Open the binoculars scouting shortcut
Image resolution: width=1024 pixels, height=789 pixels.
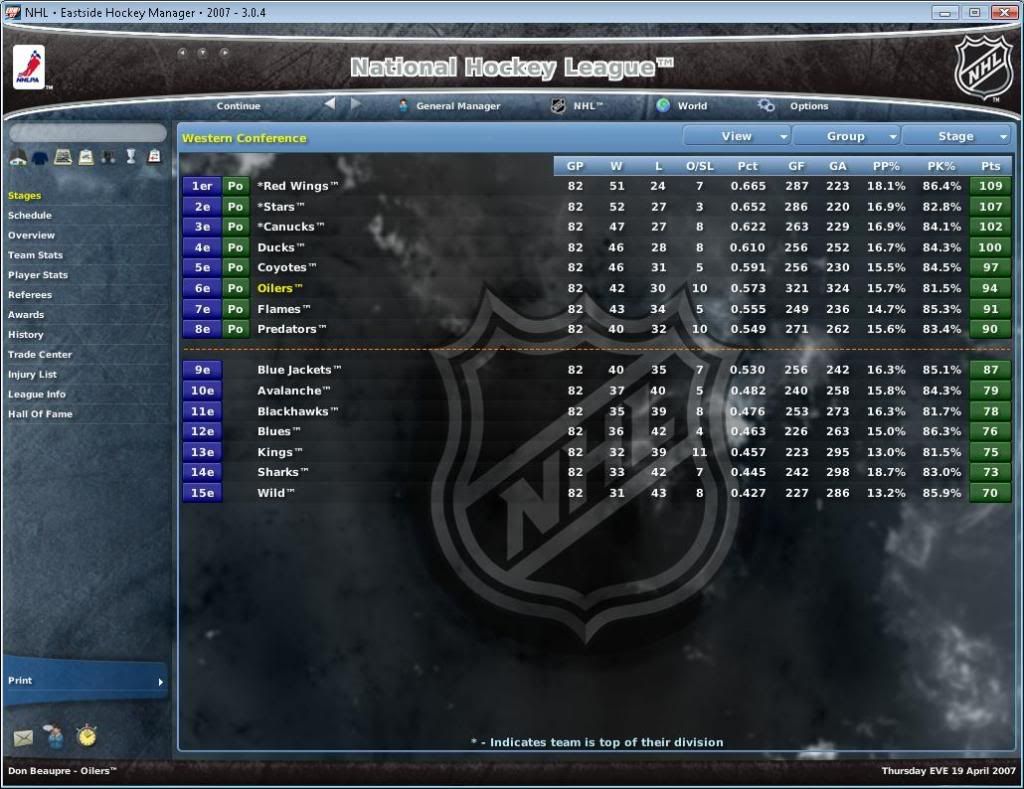pos(108,157)
